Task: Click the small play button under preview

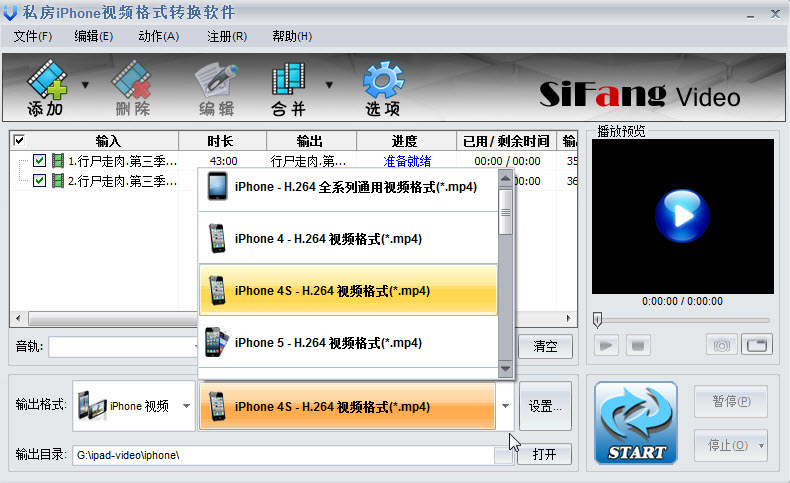Action: pyautogui.click(x=606, y=346)
